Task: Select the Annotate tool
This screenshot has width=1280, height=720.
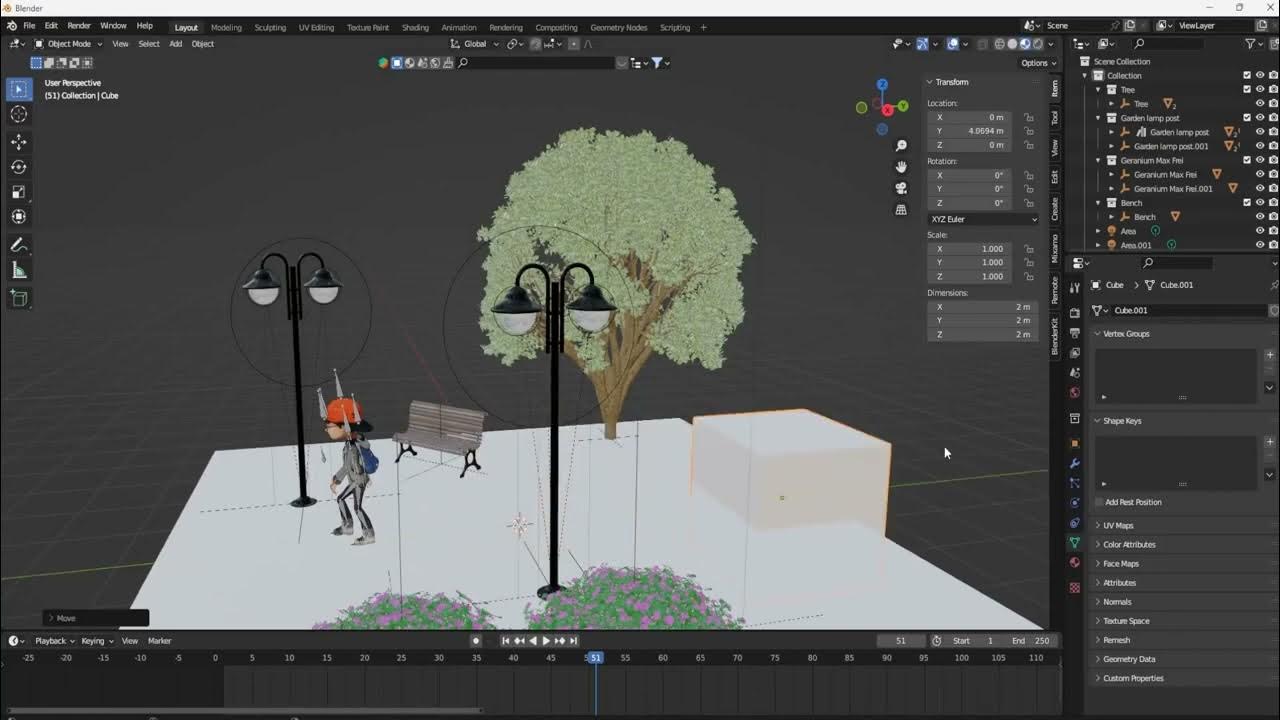Action: point(18,246)
